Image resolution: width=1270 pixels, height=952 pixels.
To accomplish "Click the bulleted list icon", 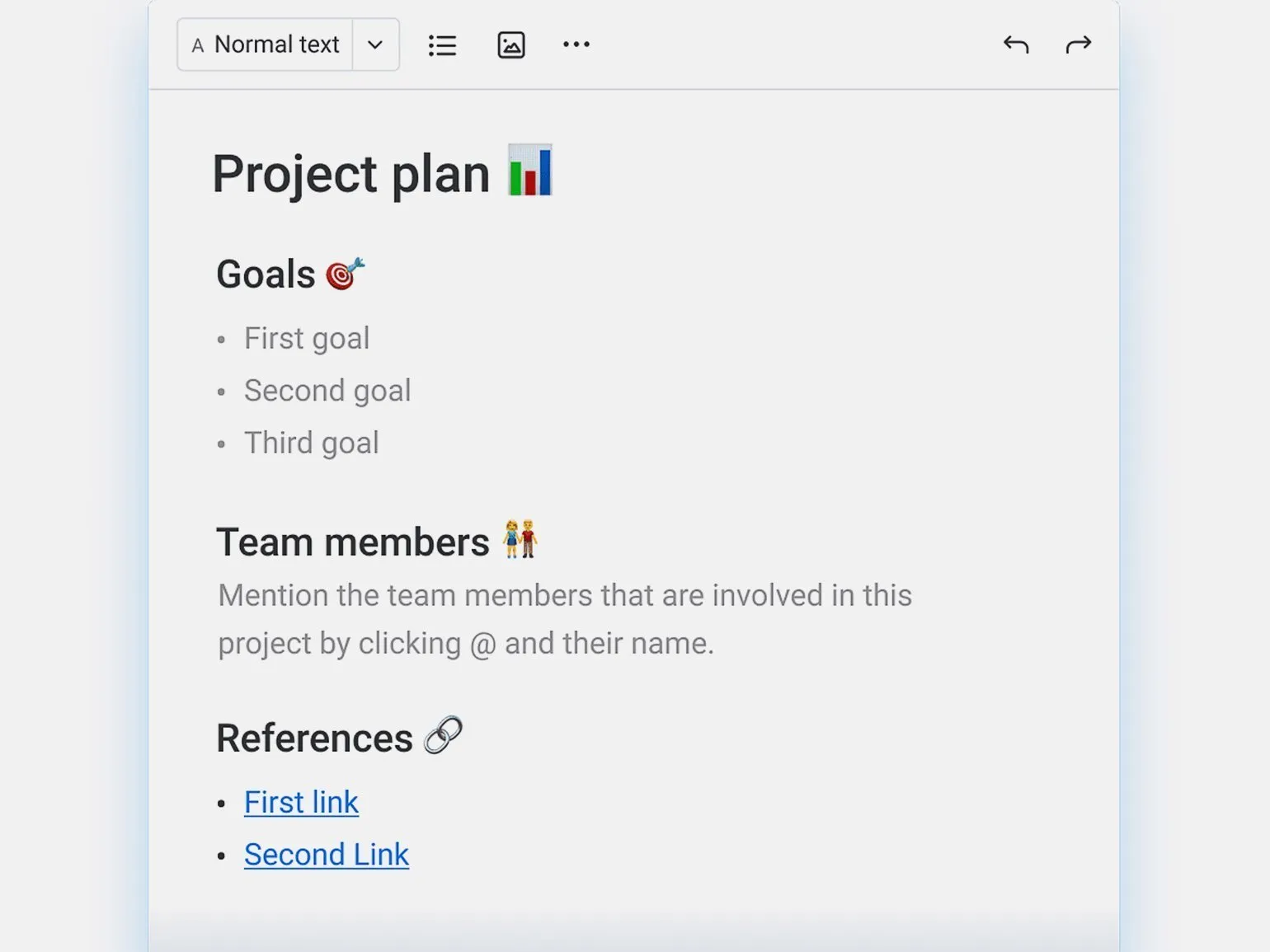I will (442, 45).
